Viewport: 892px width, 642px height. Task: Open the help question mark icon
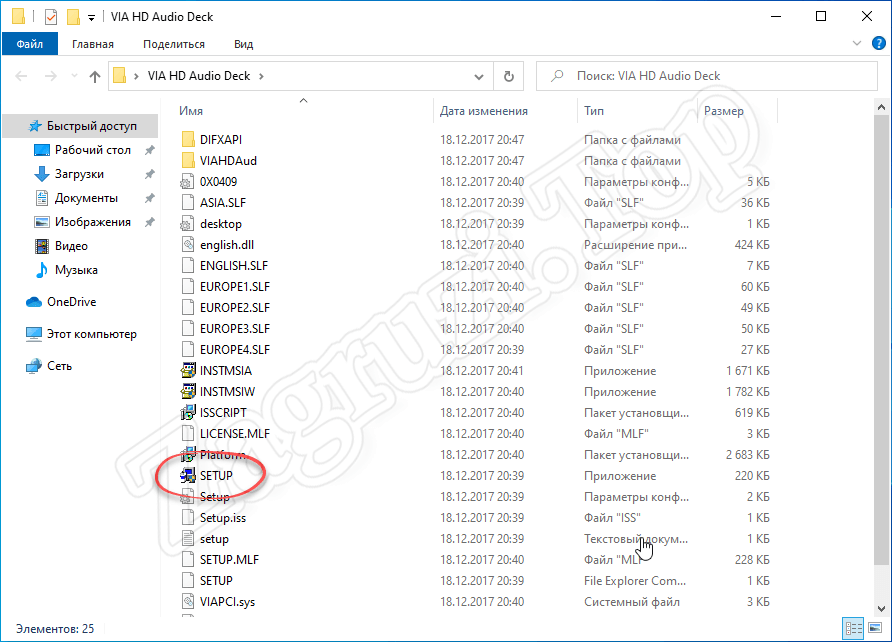(877, 44)
